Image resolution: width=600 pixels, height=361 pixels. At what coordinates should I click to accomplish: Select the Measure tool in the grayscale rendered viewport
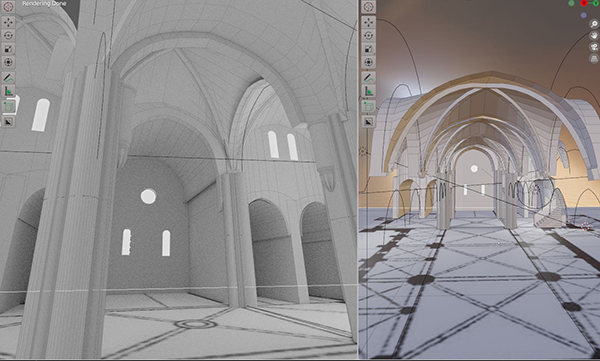pos(8,91)
